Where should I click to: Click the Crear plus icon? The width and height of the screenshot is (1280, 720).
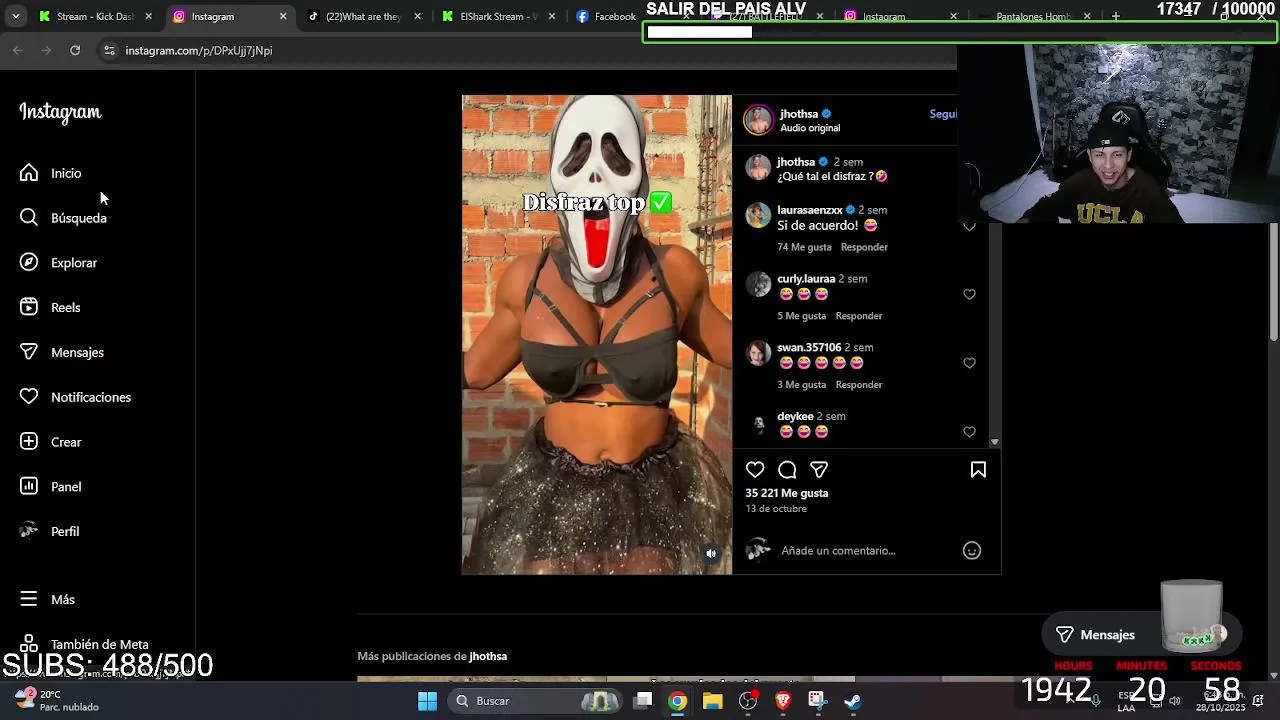(x=29, y=442)
